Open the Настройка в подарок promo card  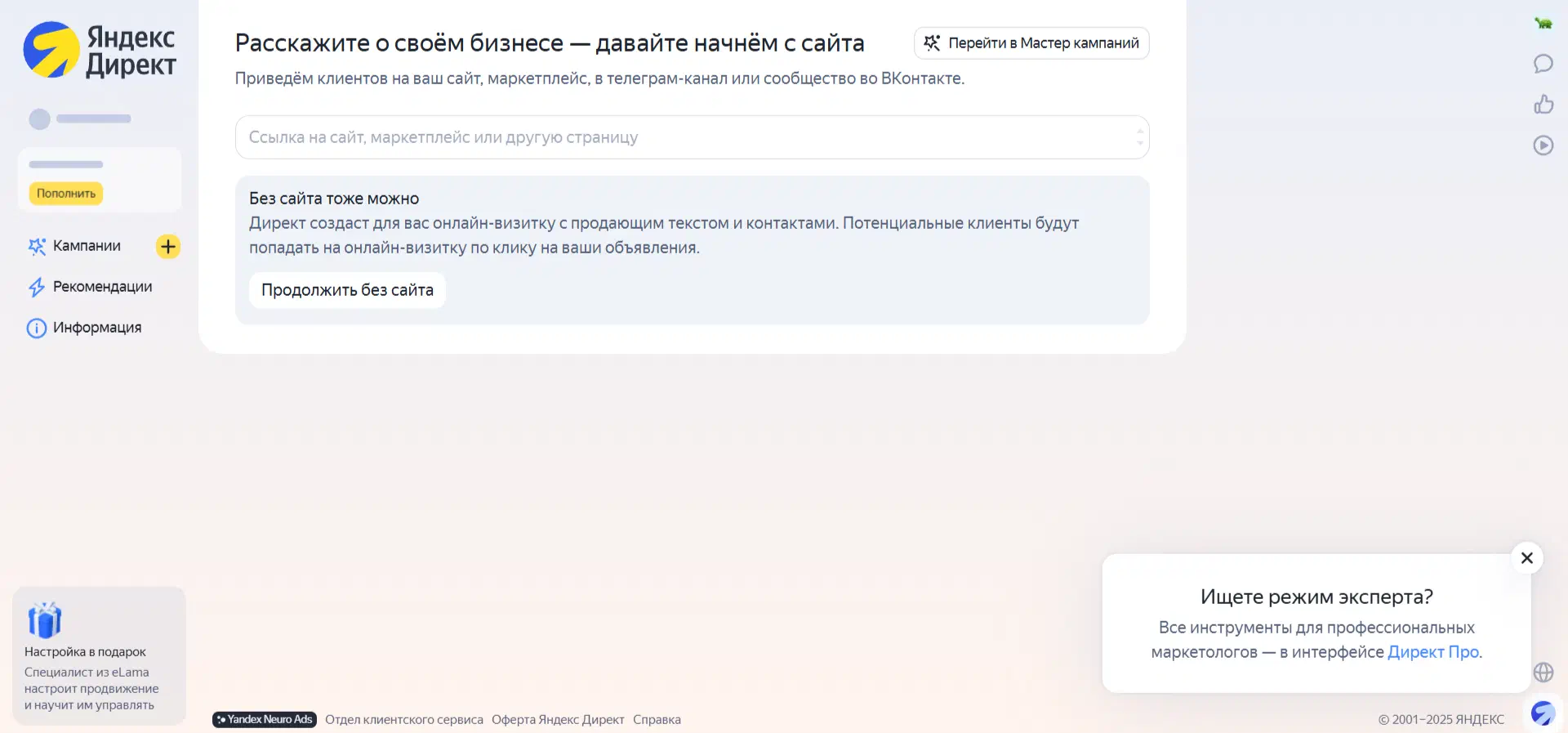coord(99,655)
